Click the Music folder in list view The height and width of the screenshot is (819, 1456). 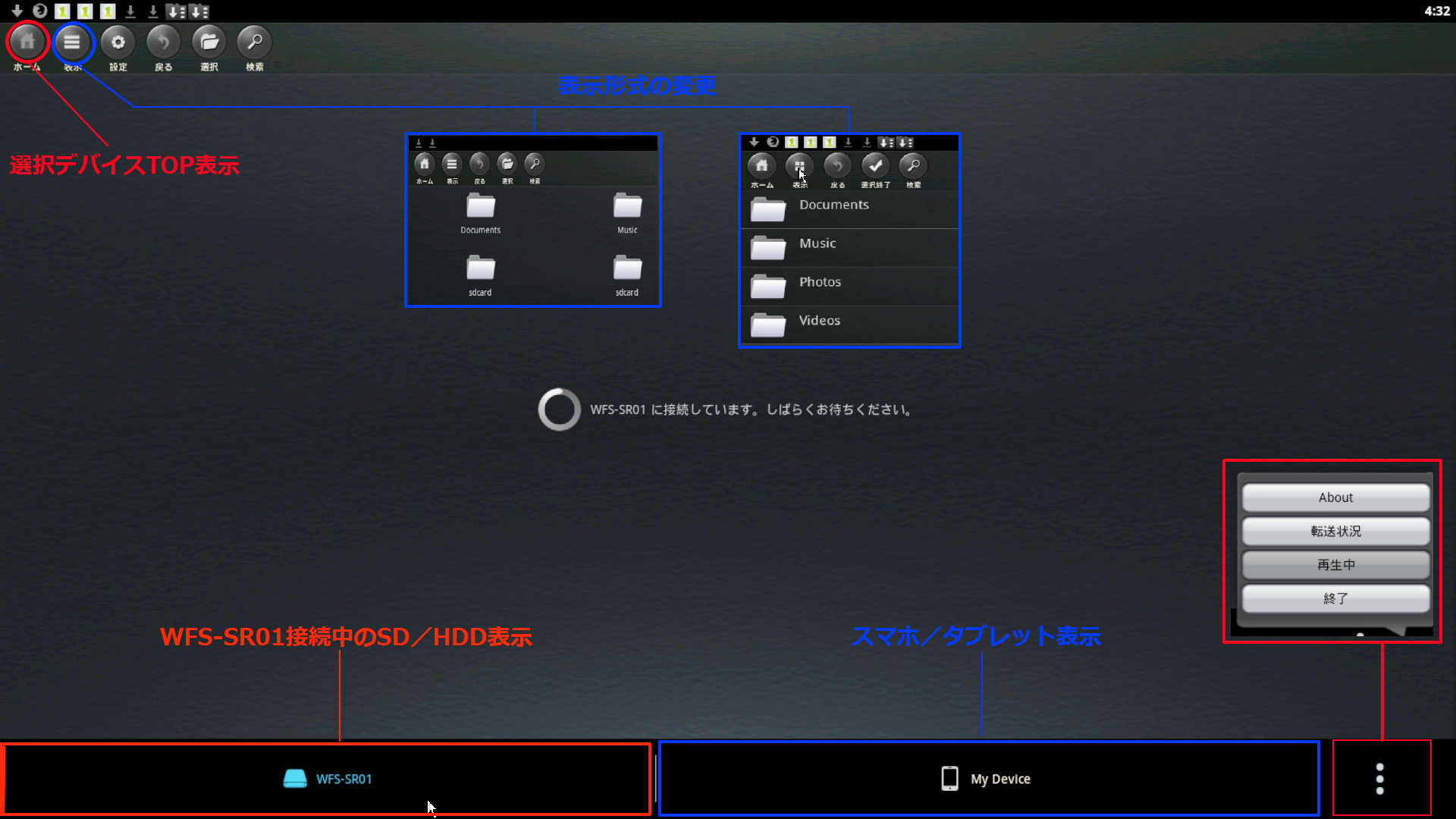(x=817, y=245)
